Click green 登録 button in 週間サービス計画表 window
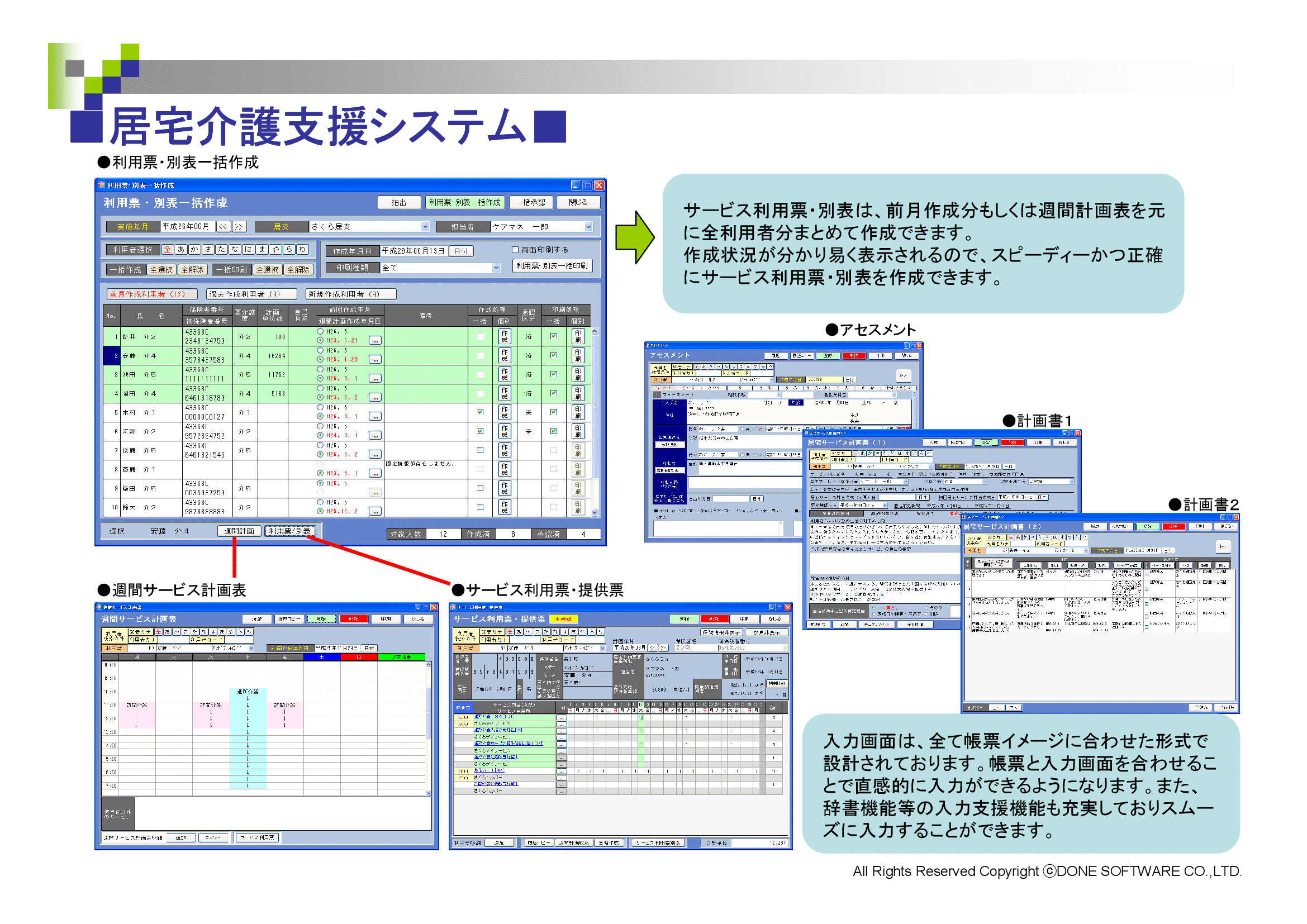Image resolution: width=1307 pixels, height=924 pixels. click(x=322, y=619)
